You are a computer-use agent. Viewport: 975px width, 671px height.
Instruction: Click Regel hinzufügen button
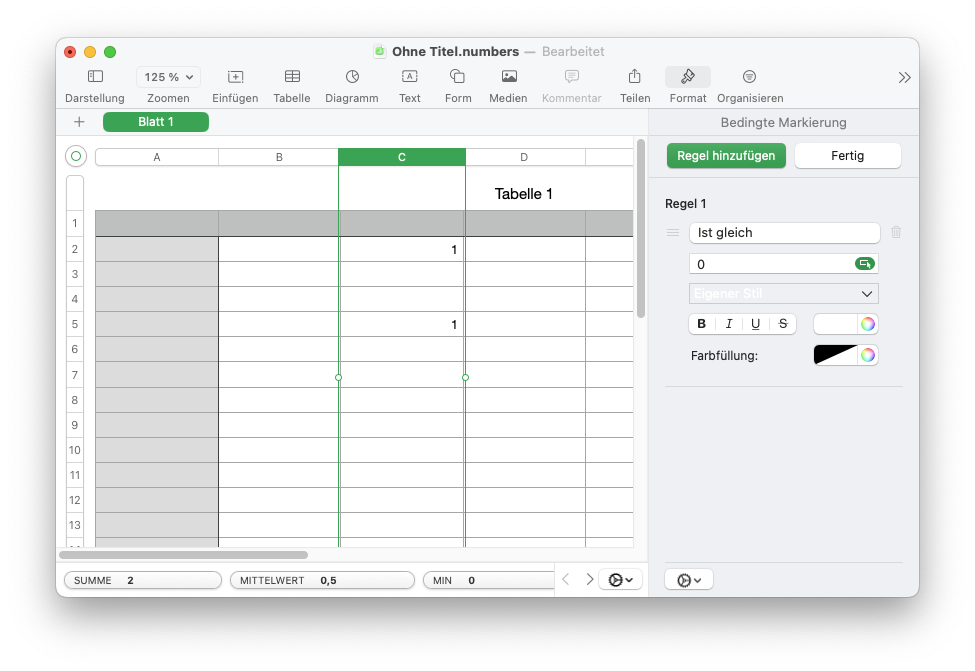pyautogui.click(x=726, y=155)
